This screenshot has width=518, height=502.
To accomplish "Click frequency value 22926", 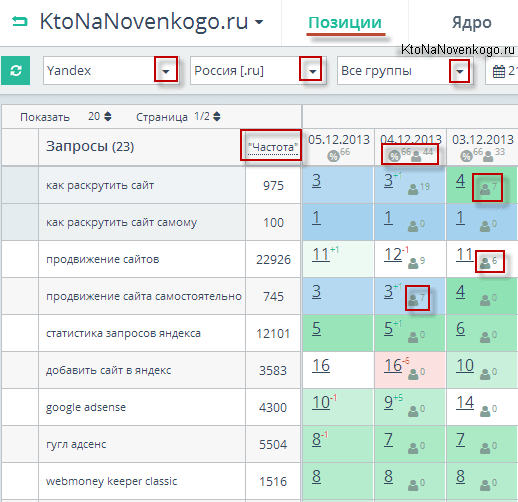I will [273, 260].
